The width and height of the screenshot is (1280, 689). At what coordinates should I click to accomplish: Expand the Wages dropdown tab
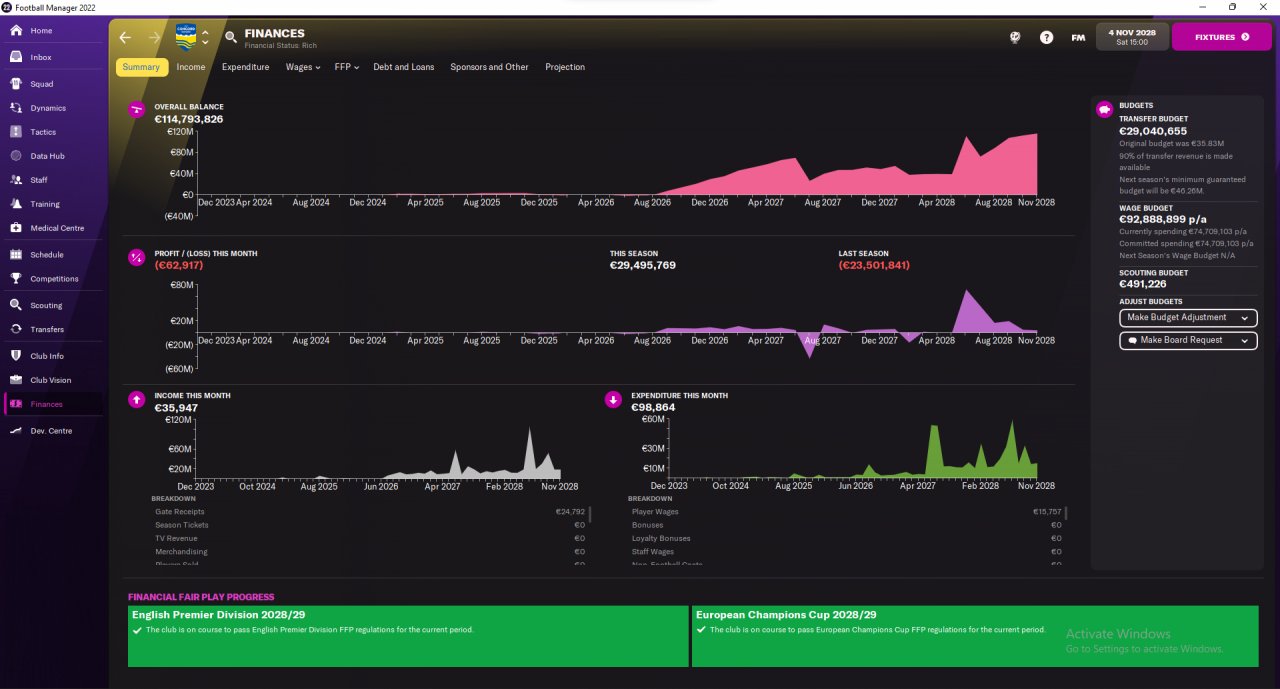tap(303, 67)
